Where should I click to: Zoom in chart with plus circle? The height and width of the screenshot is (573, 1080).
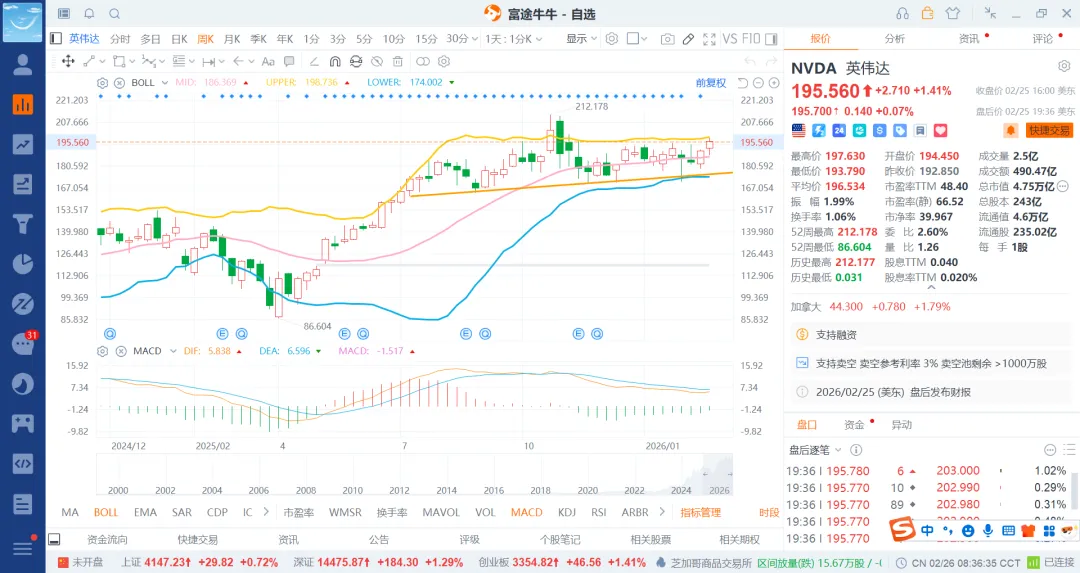click(774, 83)
